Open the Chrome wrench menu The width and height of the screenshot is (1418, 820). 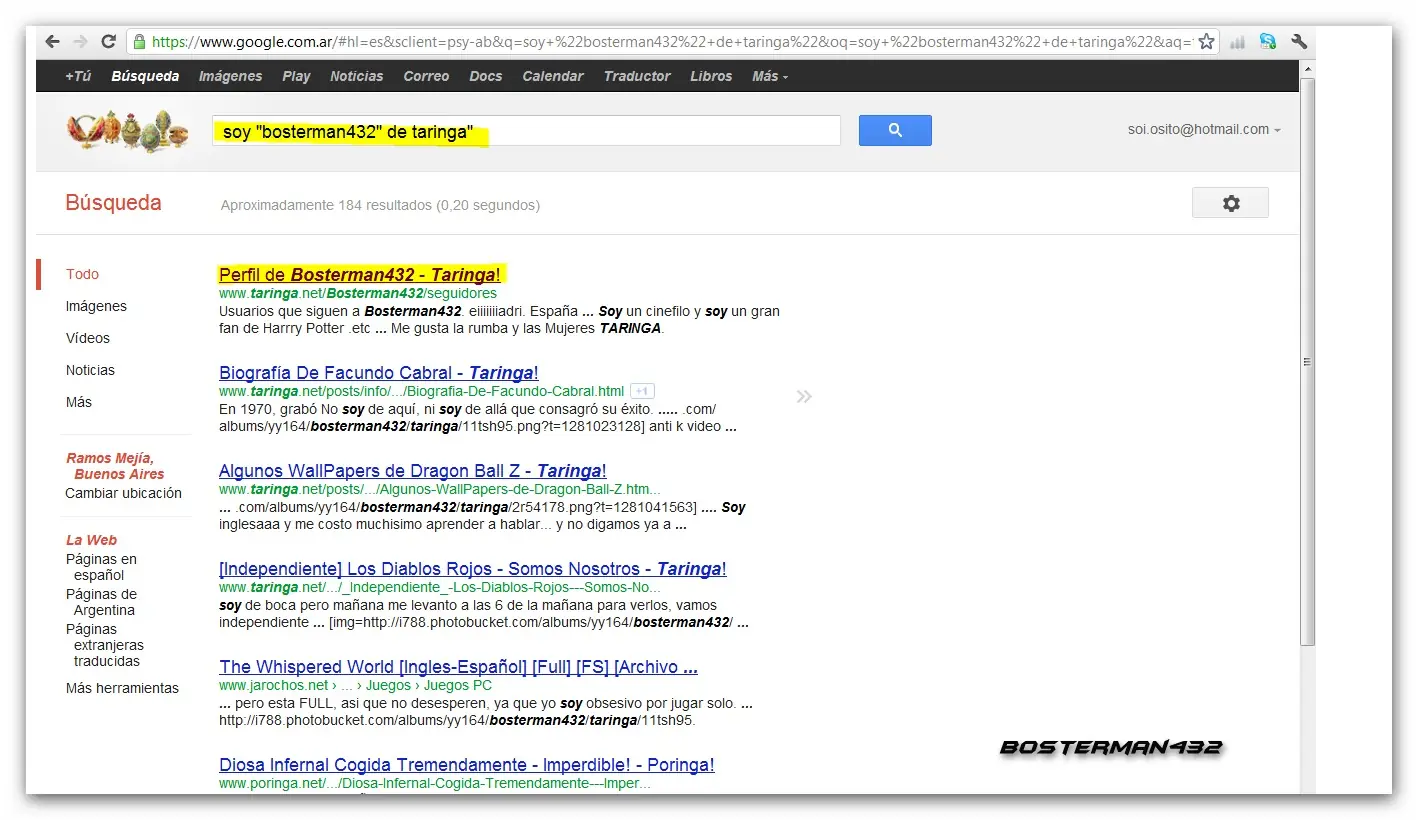tap(1299, 42)
